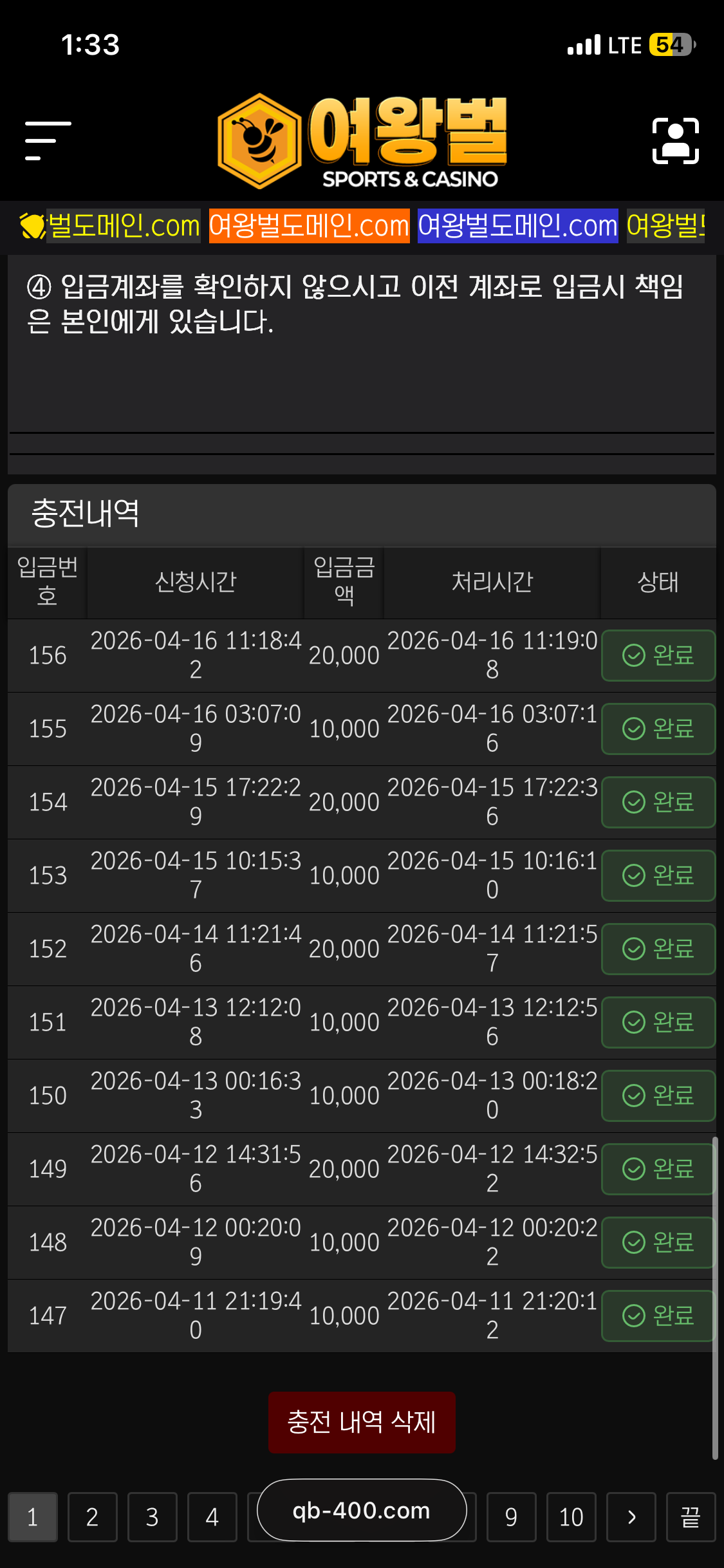Screen dimensions: 724x1568
Task: Select deposit row number 155
Action: point(48,729)
